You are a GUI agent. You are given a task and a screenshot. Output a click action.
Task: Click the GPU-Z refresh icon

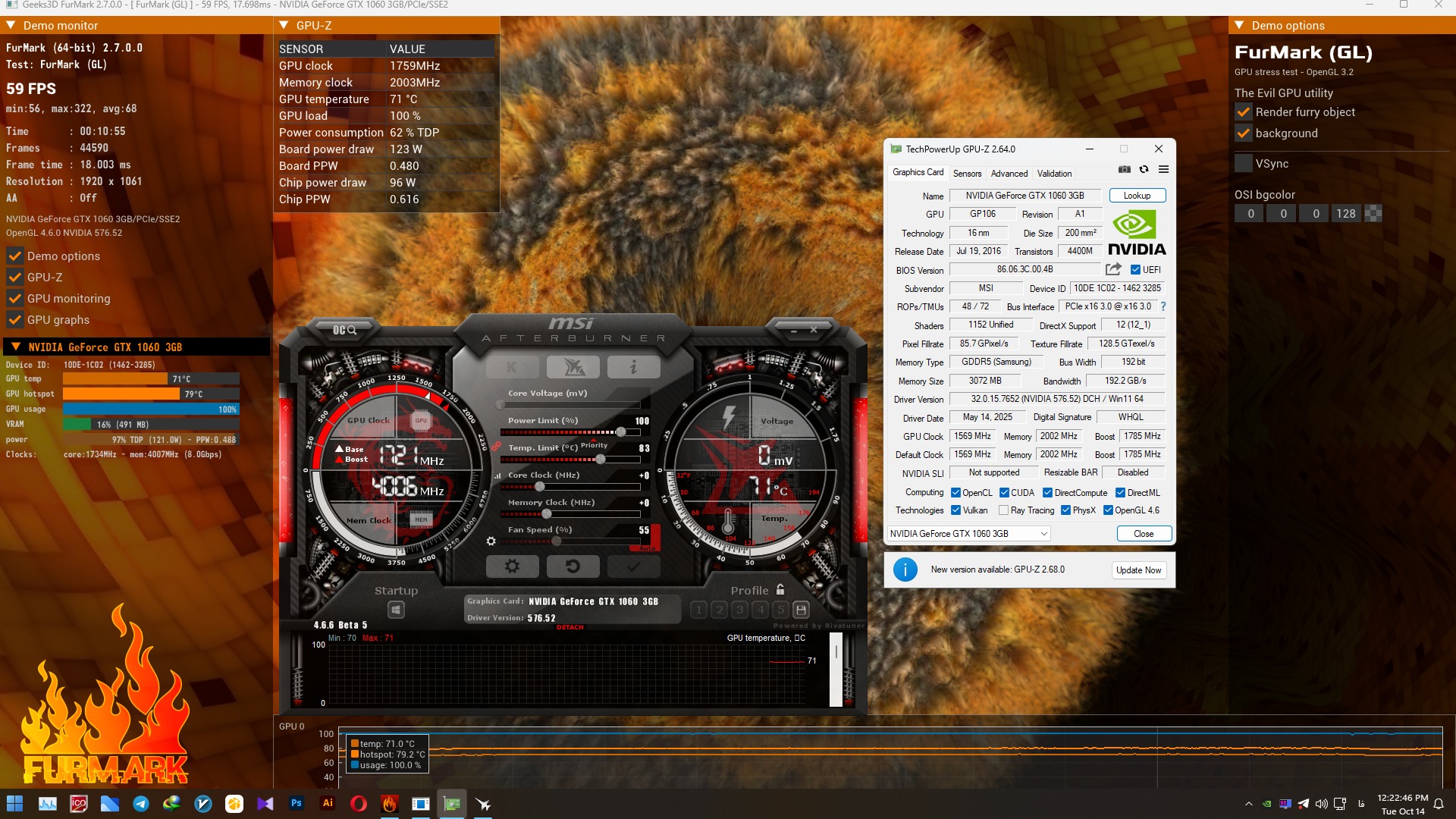pyautogui.click(x=1144, y=169)
